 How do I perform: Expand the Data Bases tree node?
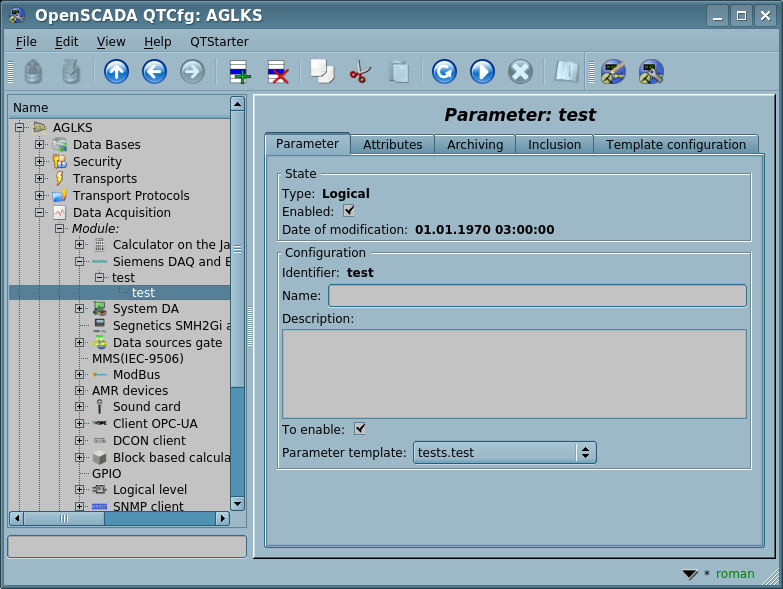(x=40, y=145)
